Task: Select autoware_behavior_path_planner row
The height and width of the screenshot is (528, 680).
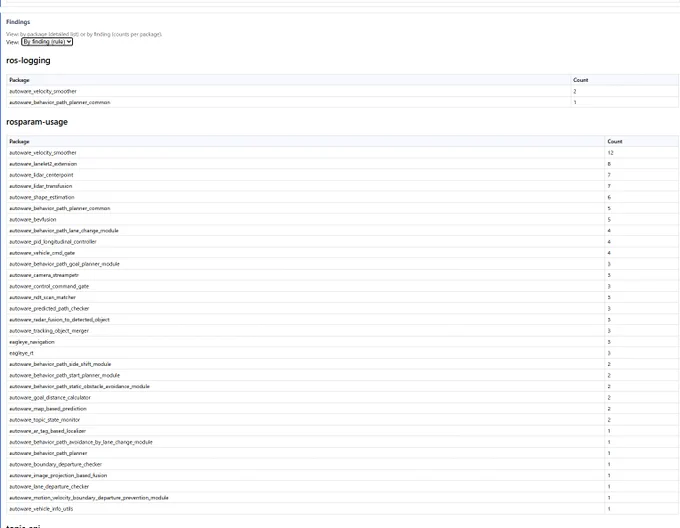Action: click(x=343, y=453)
